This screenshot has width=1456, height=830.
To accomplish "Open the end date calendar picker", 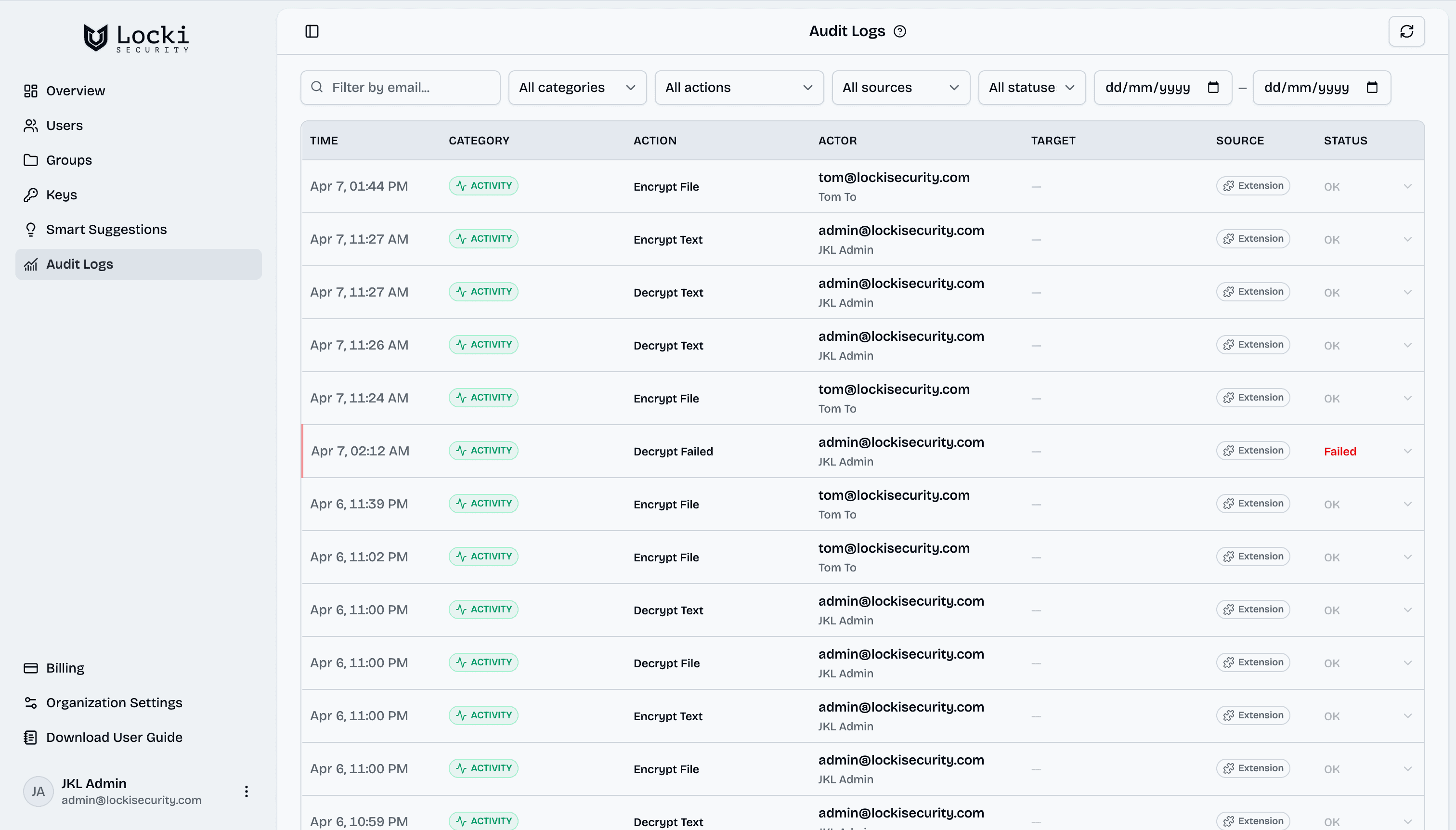I will coord(1372,87).
